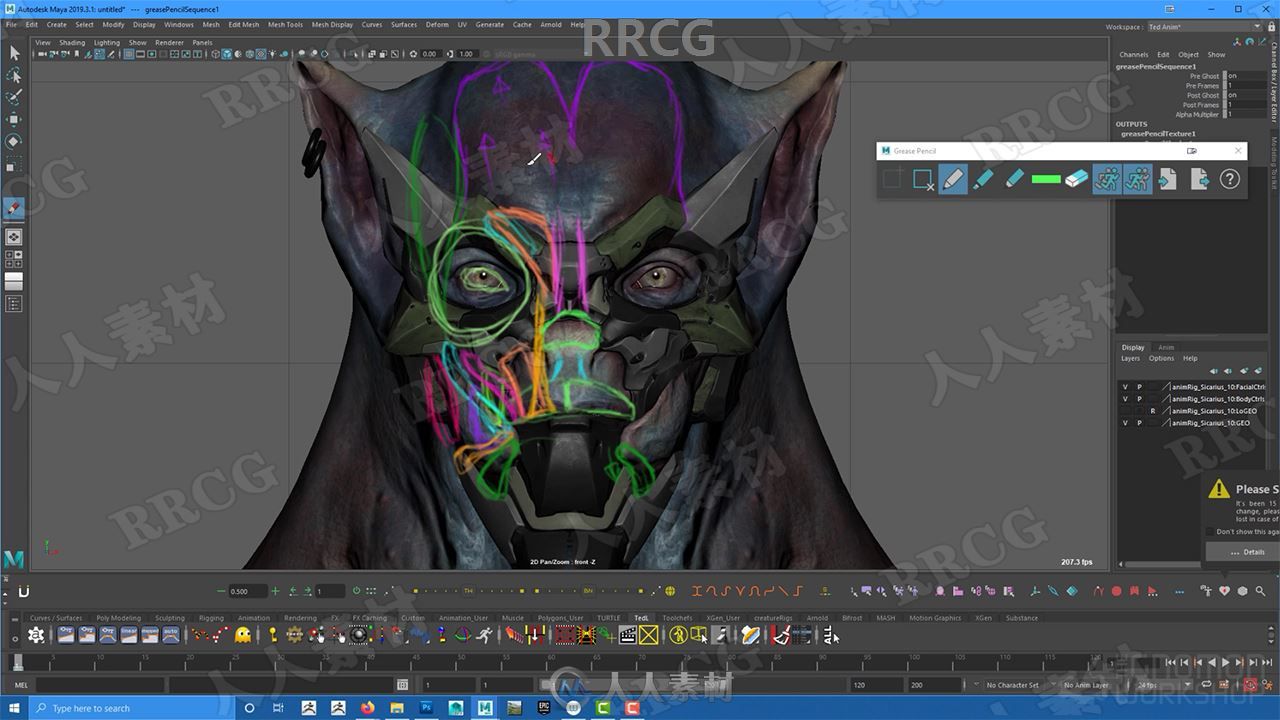Select the Eraser tool in Grease Pencil
Screen dimensions: 1280x720
[x=1076, y=179]
